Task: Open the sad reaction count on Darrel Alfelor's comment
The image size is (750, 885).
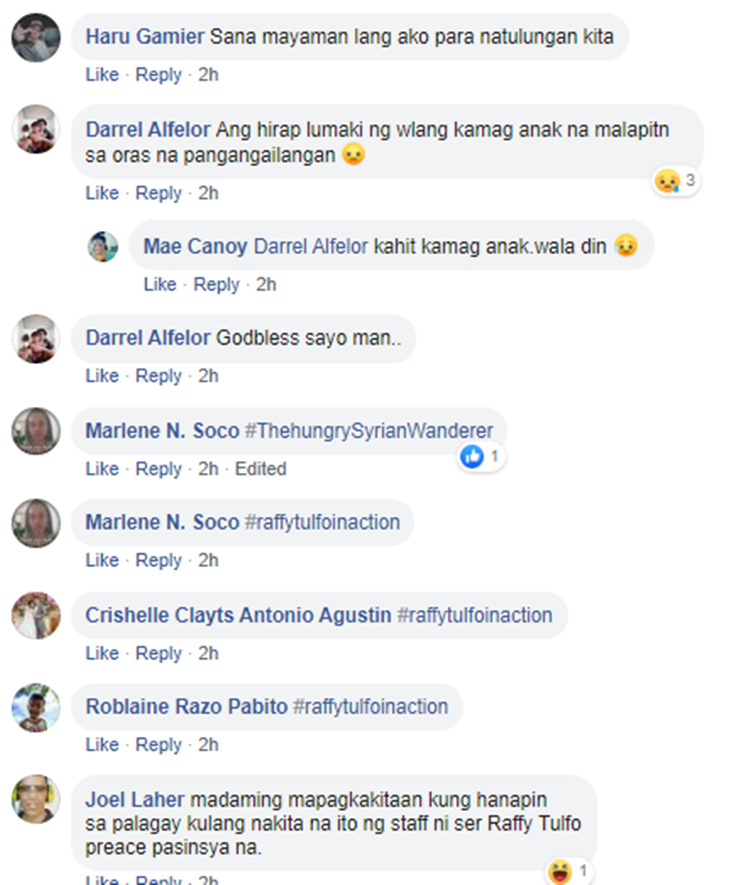Action: pos(676,181)
